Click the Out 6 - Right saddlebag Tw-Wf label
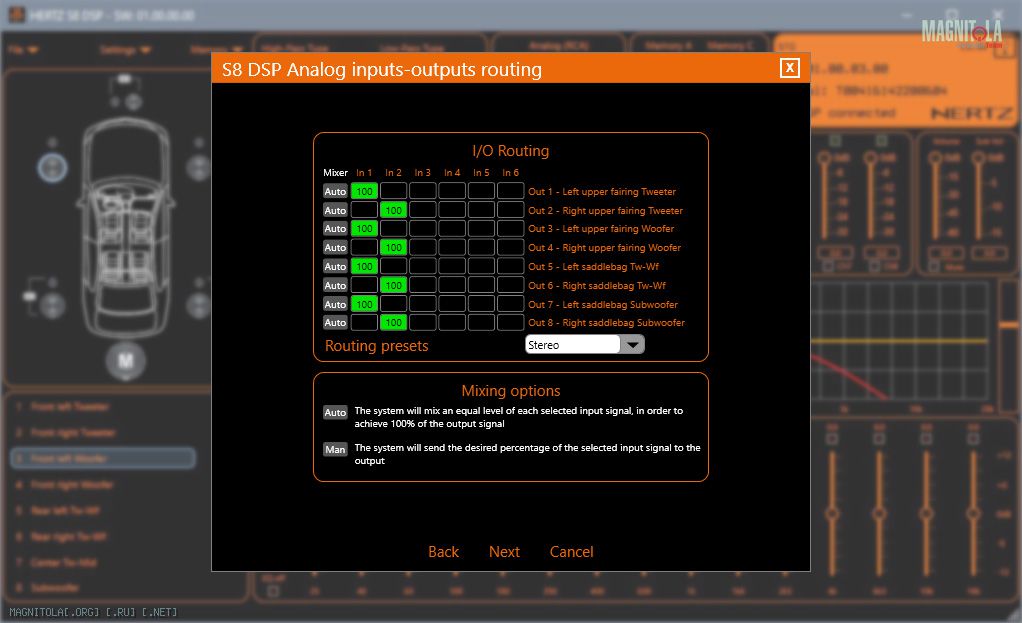1022x623 pixels. pos(597,285)
